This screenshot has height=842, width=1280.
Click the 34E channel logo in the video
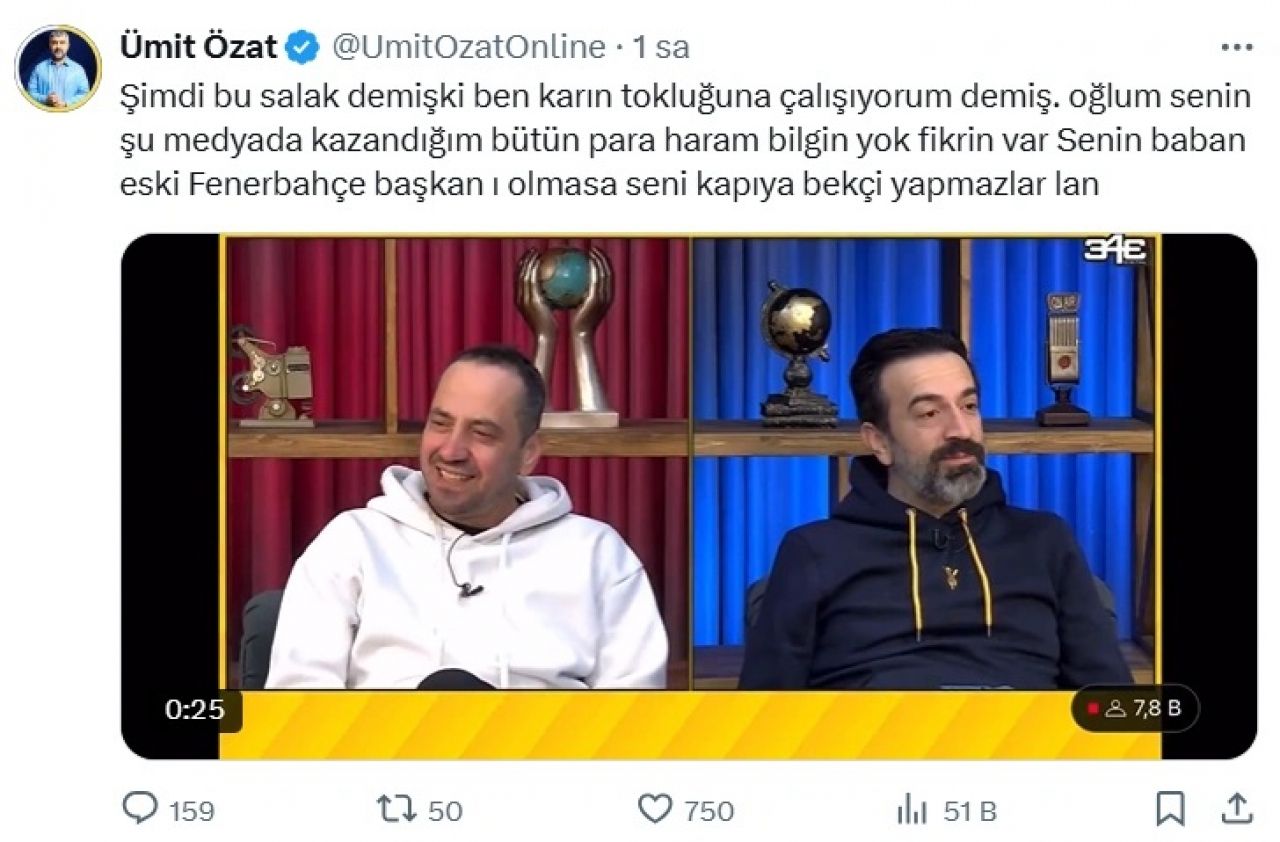[1115, 250]
